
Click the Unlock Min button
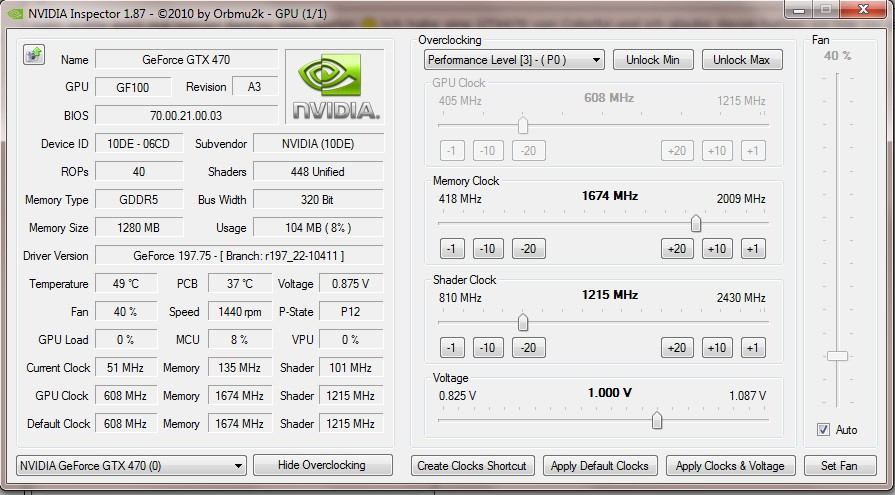[x=653, y=60]
